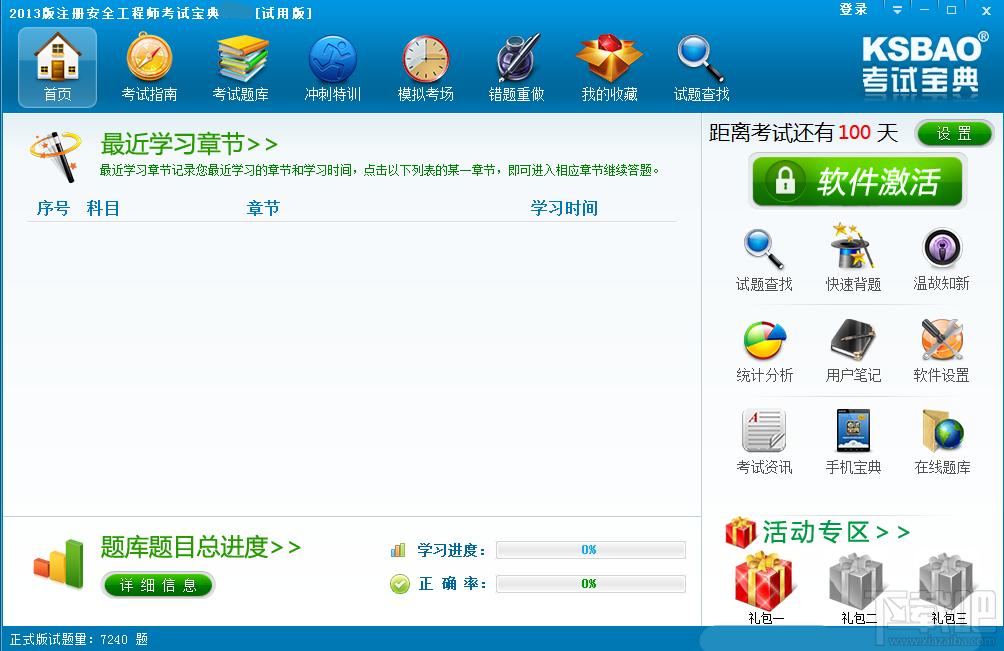This screenshot has height=651, width=1004.
Task: Launch 快速背题 quick memorization mode
Action: coord(852,257)
